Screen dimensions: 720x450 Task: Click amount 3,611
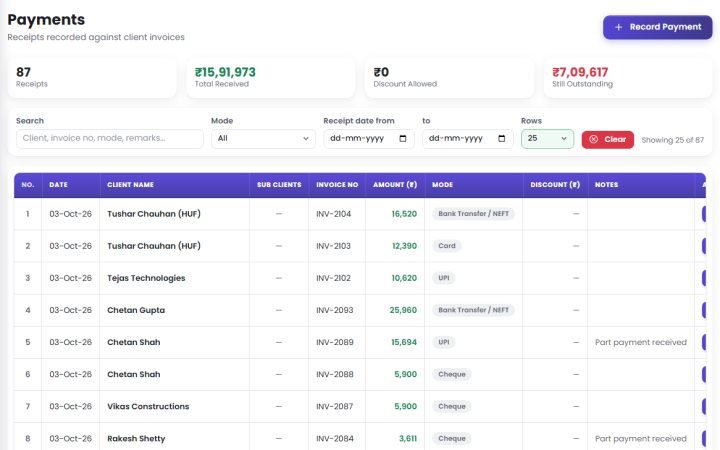click(408, 439)
